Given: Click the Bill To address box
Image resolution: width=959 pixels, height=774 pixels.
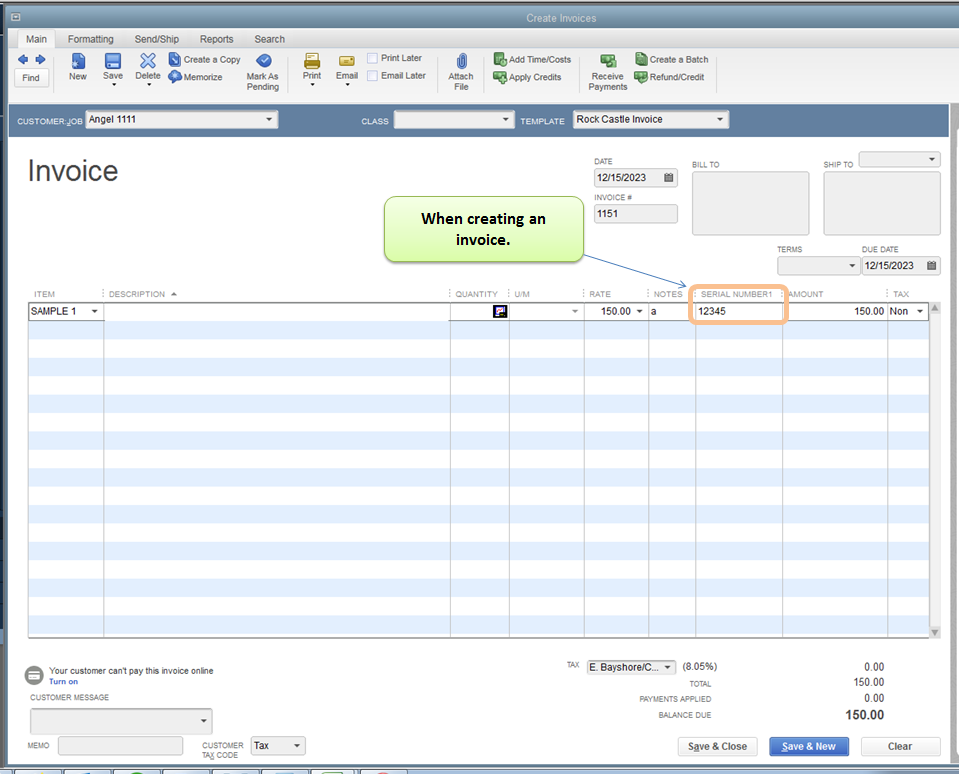Looking at the screenshot, I should 750,203.
